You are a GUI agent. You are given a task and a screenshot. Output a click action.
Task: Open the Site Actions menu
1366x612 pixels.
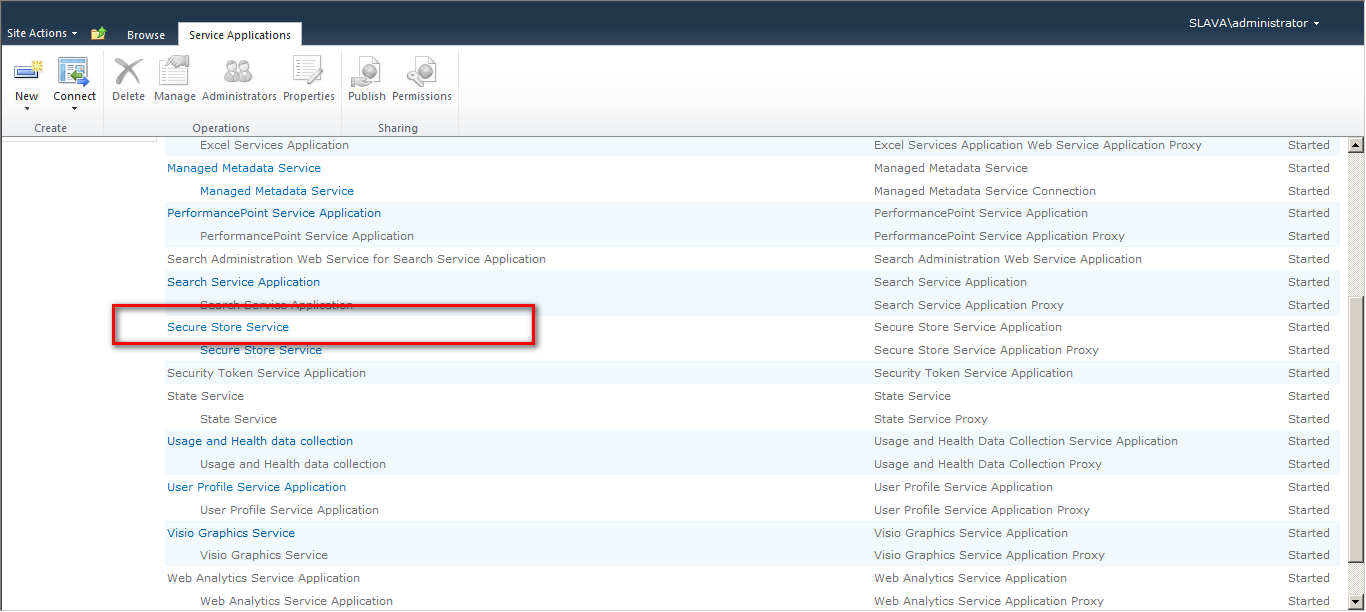click(40, 32)
